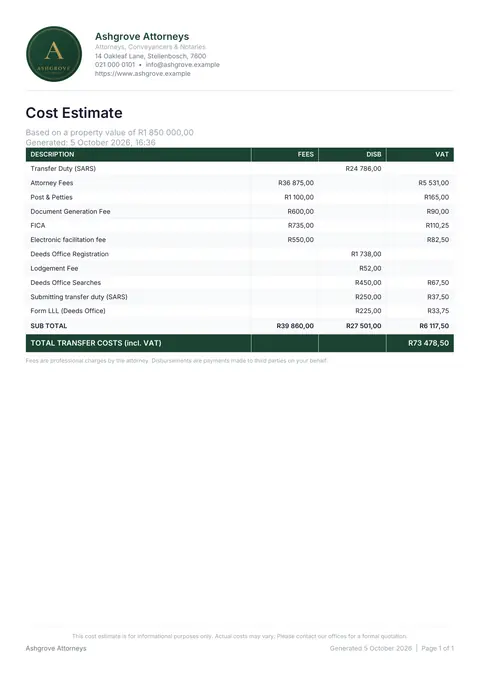
Task: Click the R225,00 disbursement amount
Action: coord(368,310)
